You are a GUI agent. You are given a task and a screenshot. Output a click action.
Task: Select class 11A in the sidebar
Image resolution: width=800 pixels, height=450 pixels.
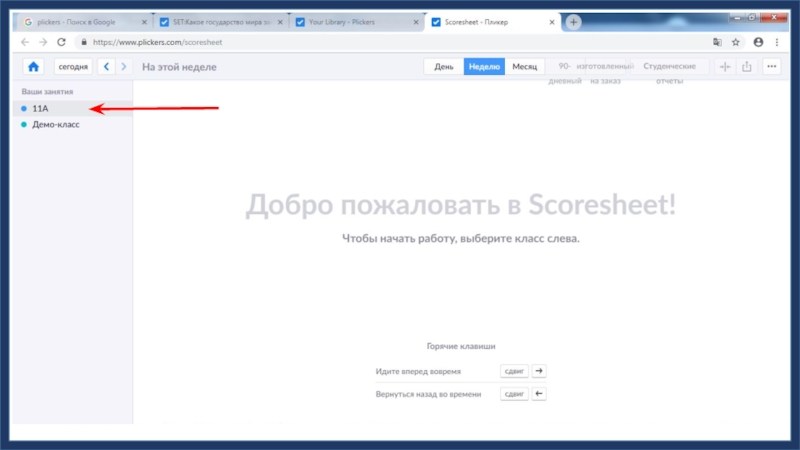point(41,108)
